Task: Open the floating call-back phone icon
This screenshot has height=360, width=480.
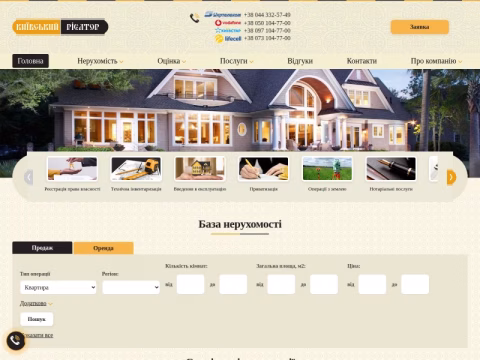Action: click(x=16, y=341)
